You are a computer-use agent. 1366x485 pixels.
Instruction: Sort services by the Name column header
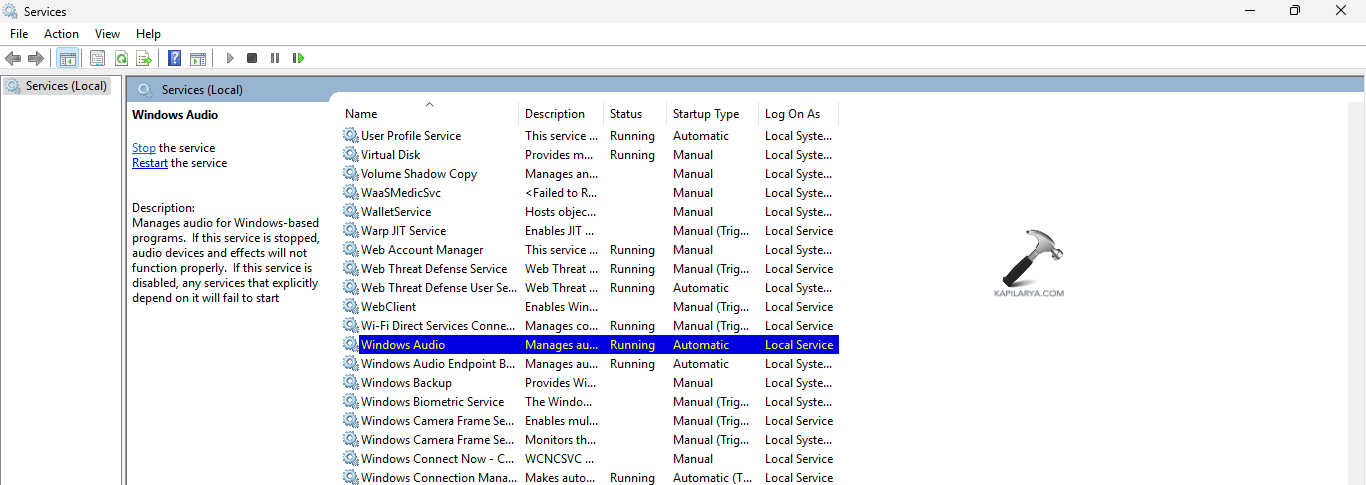(x=361, y=114)
